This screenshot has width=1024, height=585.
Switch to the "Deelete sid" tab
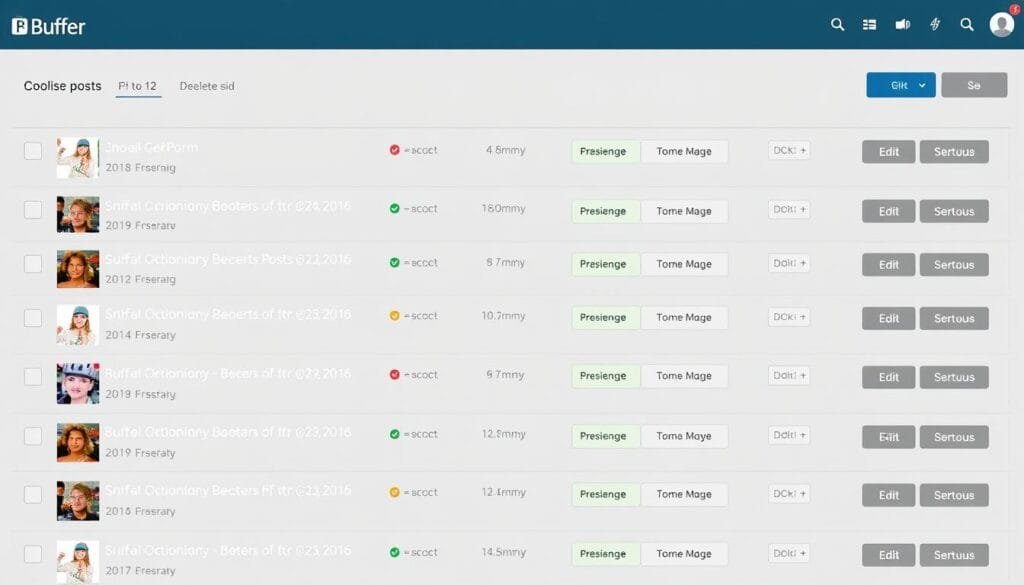click(x=207, y=86)
